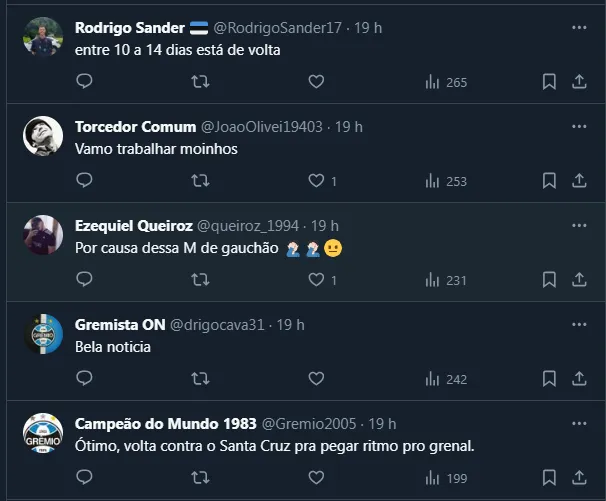606x501 pixels.
Task: Expand more menu on Campeão do Mundo 1983 tweet
Action: pos(579,424)
